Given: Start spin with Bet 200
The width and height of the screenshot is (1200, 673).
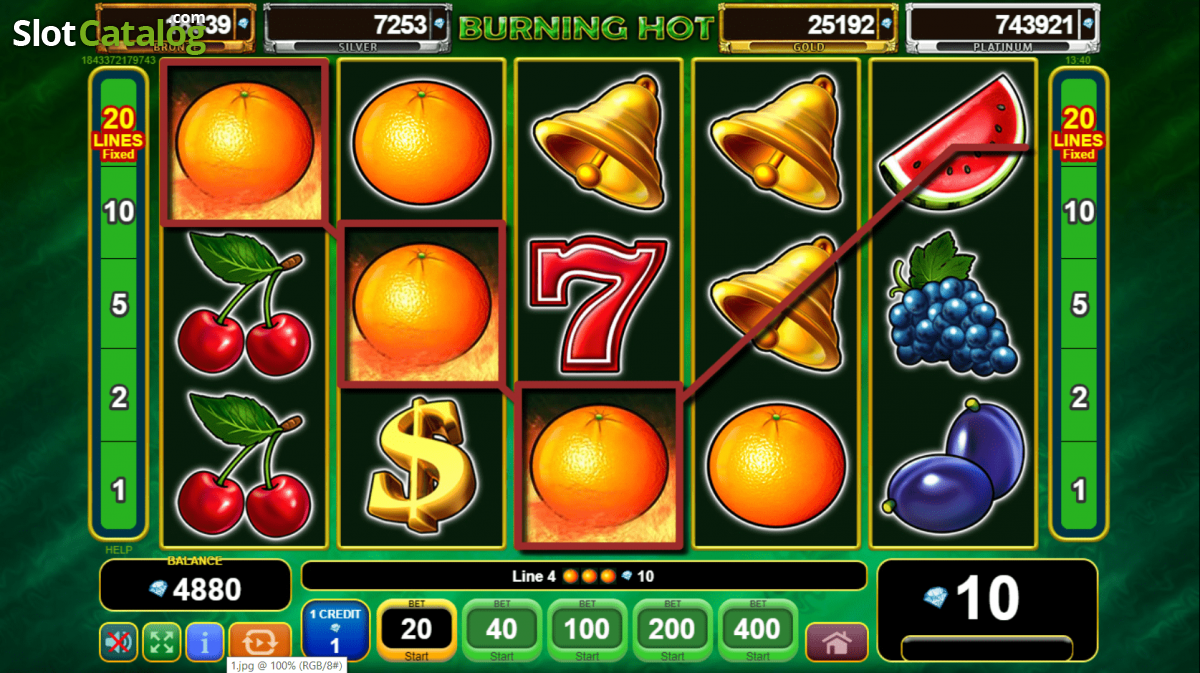Looking at the screenshot, I should coord(672,631).
